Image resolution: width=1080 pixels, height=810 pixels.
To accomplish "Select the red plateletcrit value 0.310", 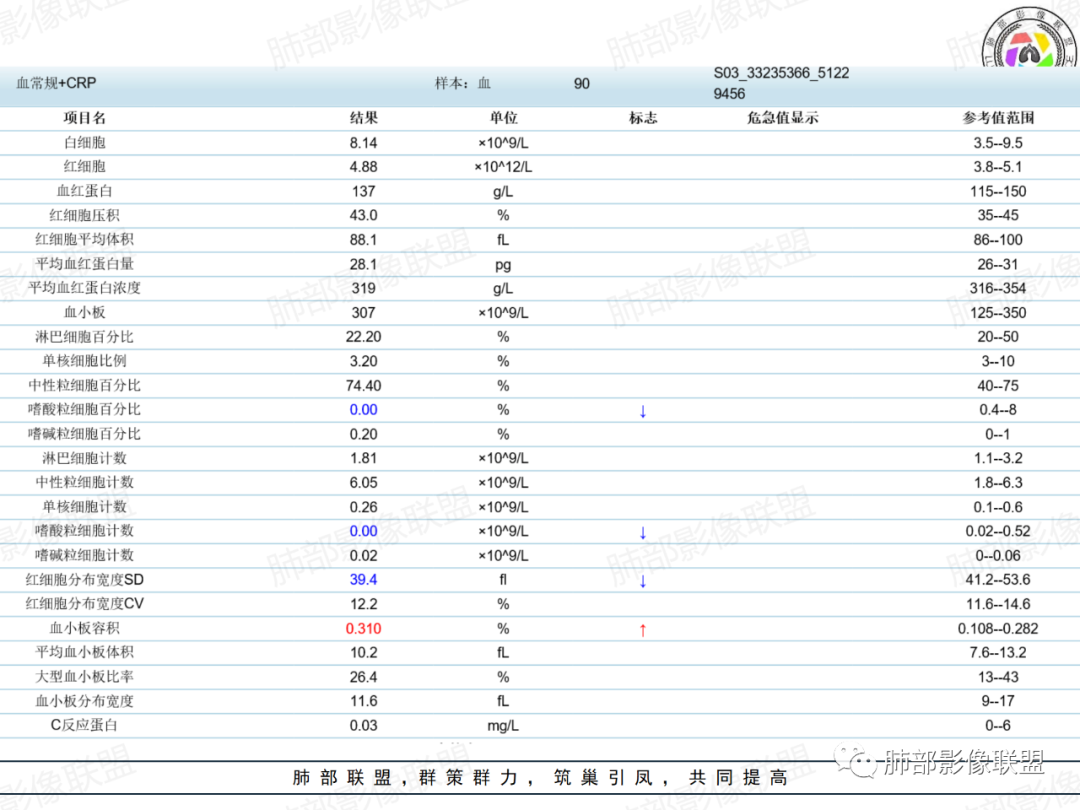I will 364,629.
